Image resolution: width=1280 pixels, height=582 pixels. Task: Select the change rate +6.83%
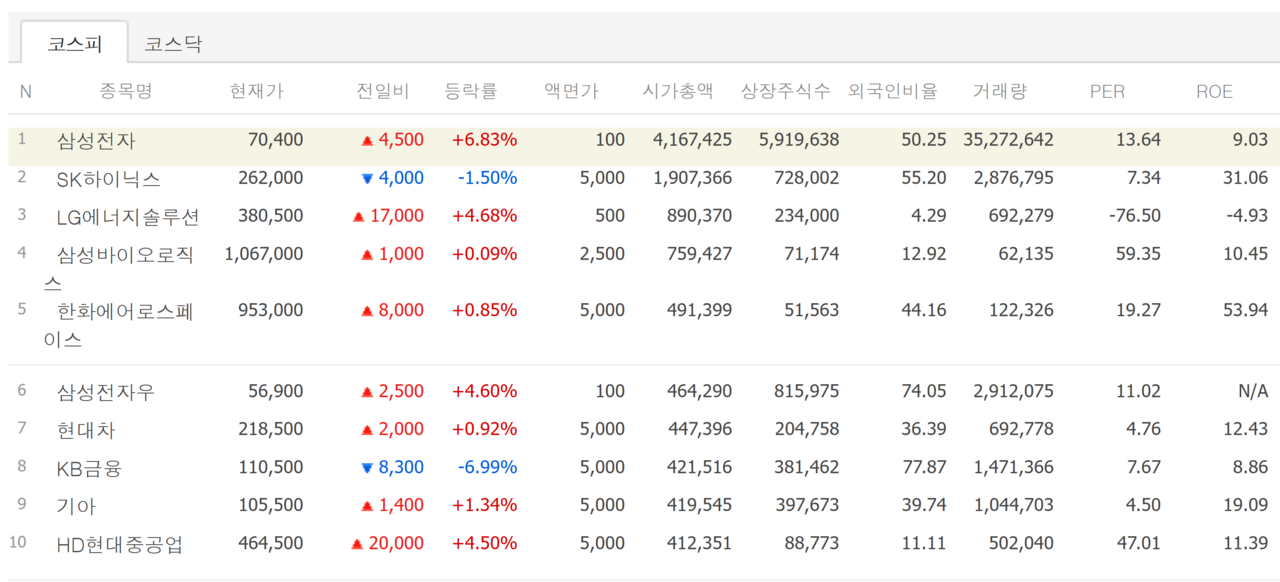tap(484, 140)
